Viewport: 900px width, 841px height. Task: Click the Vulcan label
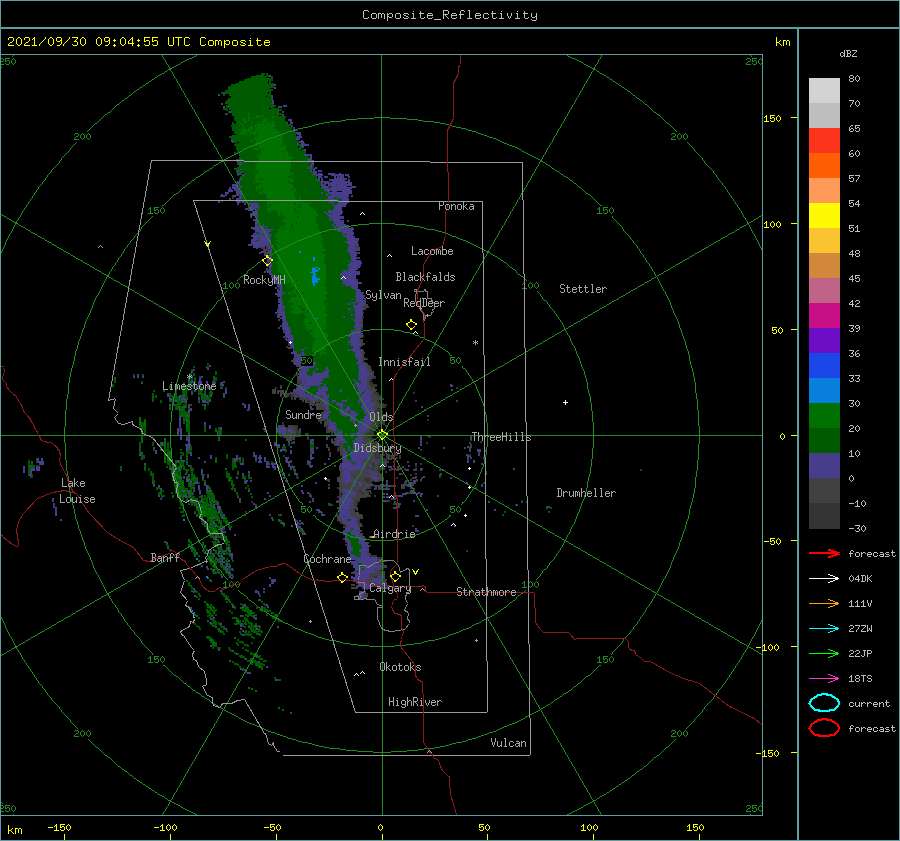coord(509,743)
